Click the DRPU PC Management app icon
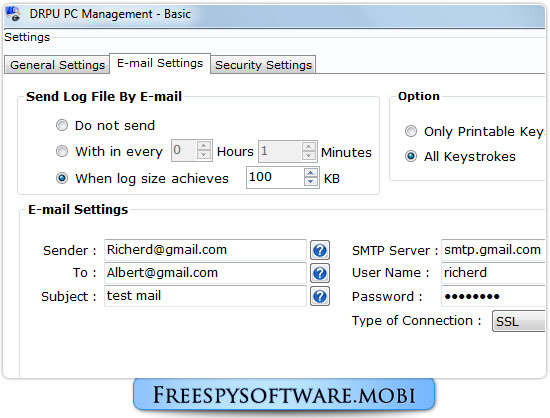Viewport: 550px width, 418px height. pyautogui.click(x=13, y=14)
